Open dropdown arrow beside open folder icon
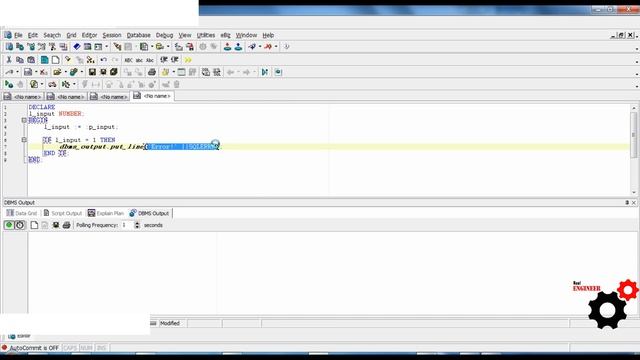The image size is (640, 360). coord(65,72)
